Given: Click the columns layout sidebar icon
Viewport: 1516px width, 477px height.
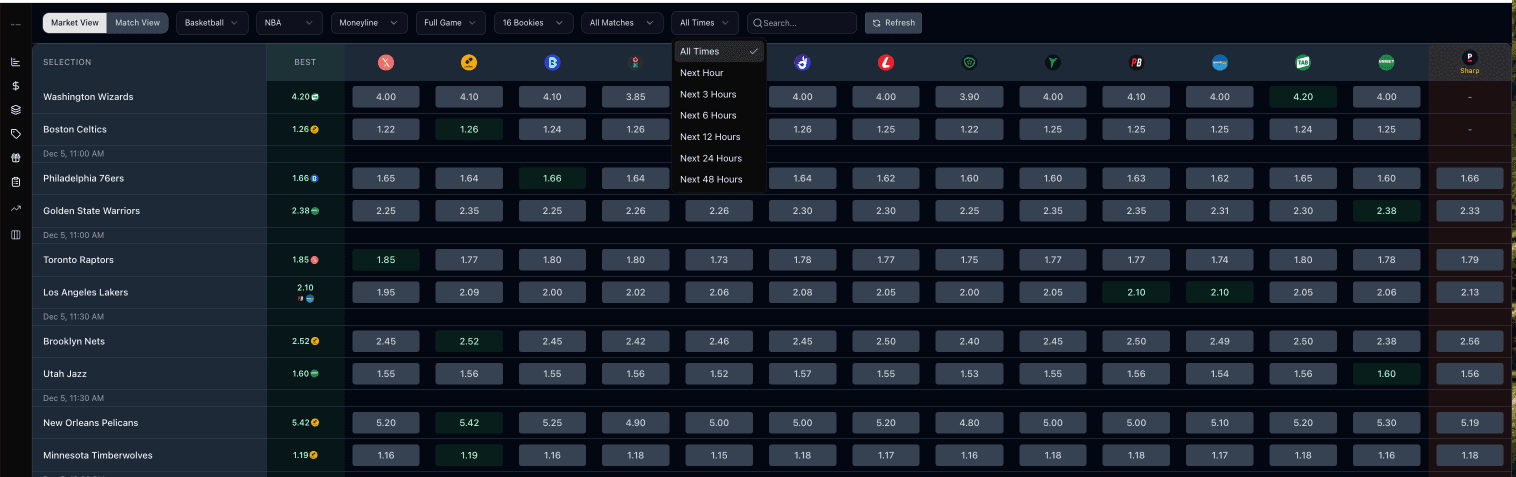Looking at the screenshot, I should (15, 235).
